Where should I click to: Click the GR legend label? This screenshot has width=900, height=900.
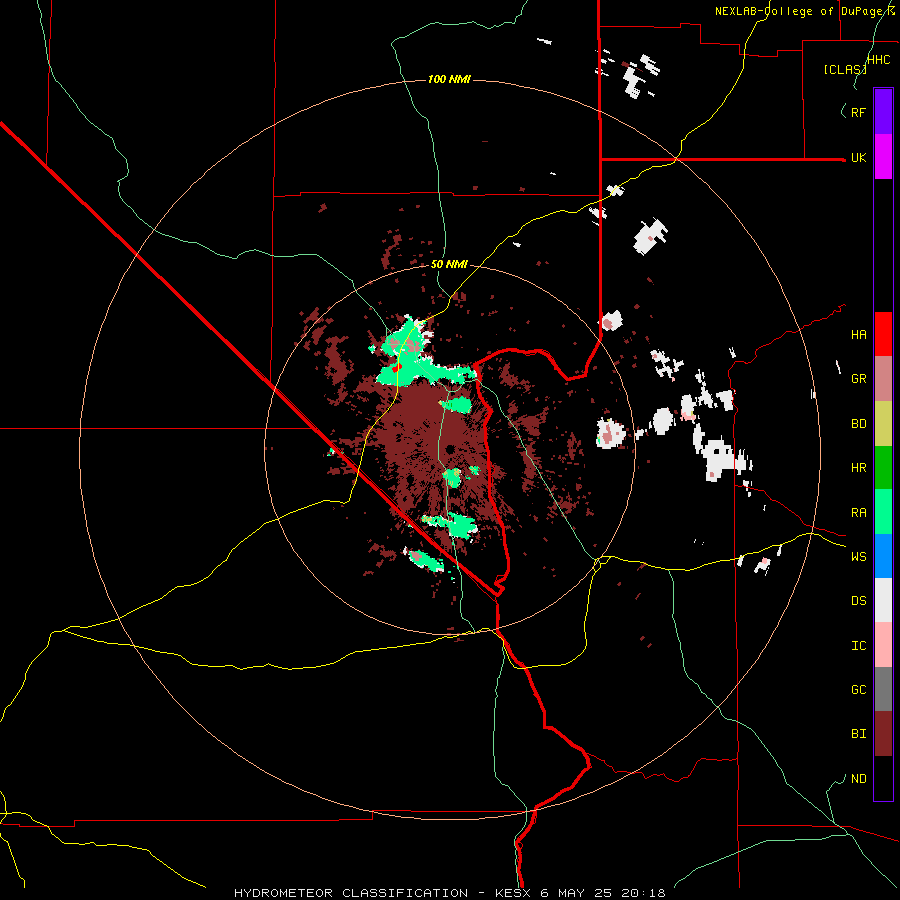[858, 379]
